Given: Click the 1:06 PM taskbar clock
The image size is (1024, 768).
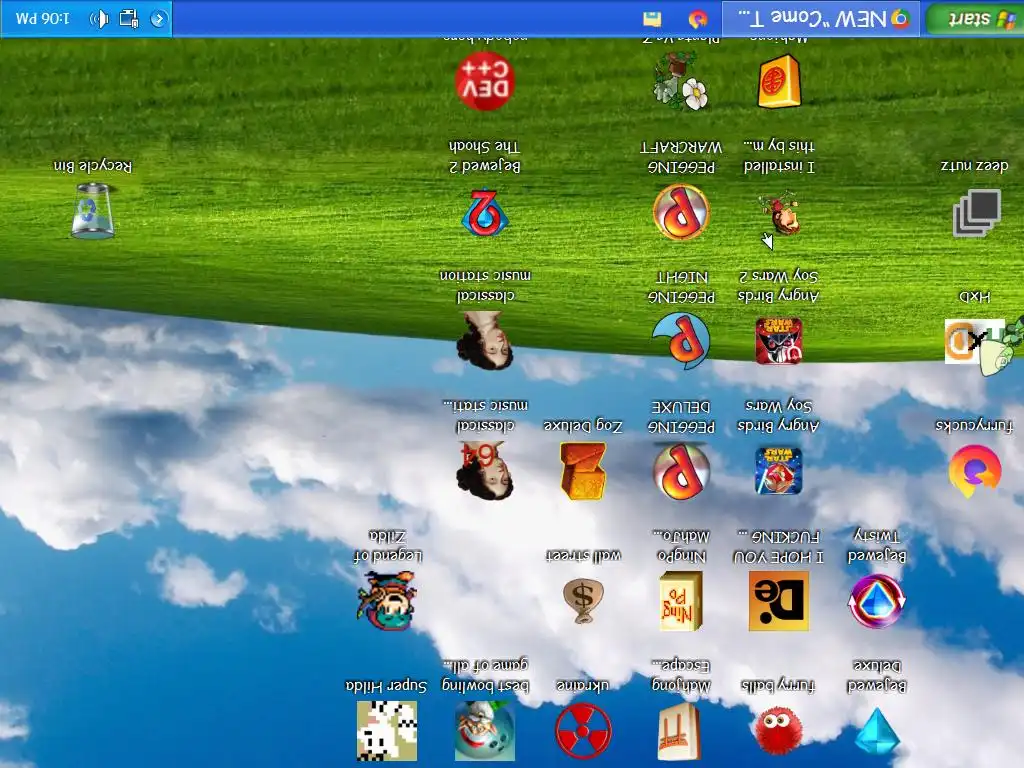Looking at the screenshot, I should 42,18.
